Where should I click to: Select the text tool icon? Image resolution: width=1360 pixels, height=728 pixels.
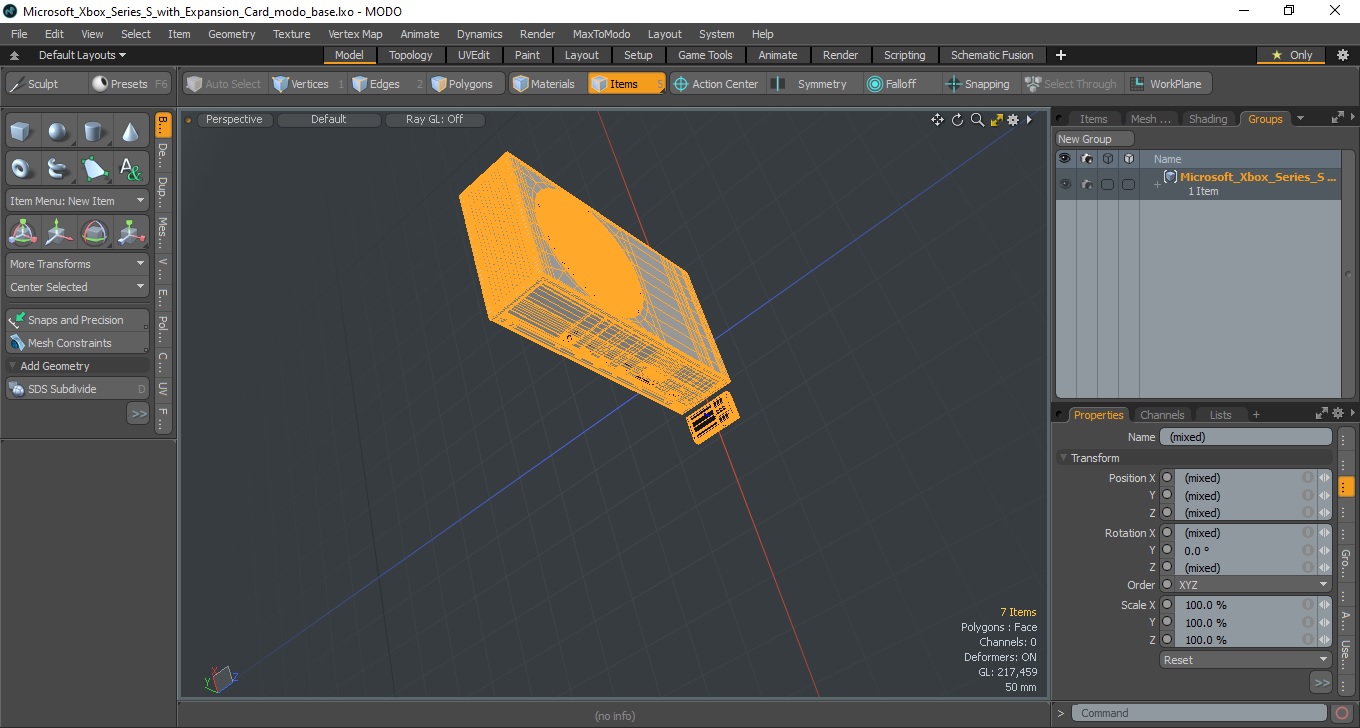pyautogui.click(x=131, y=169)
